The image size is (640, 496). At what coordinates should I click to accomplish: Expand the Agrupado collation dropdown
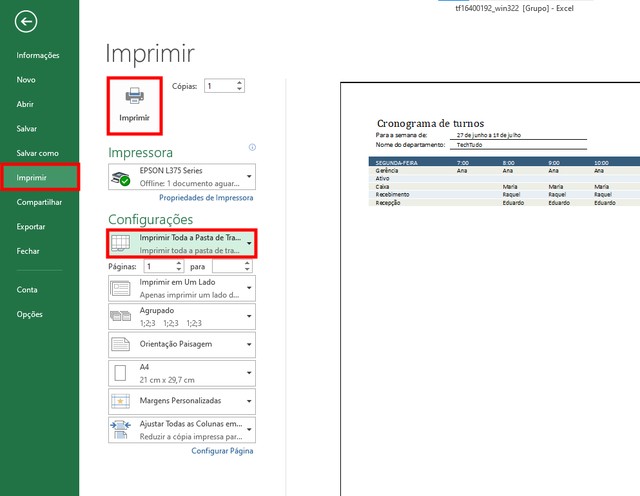coord(182,316)
